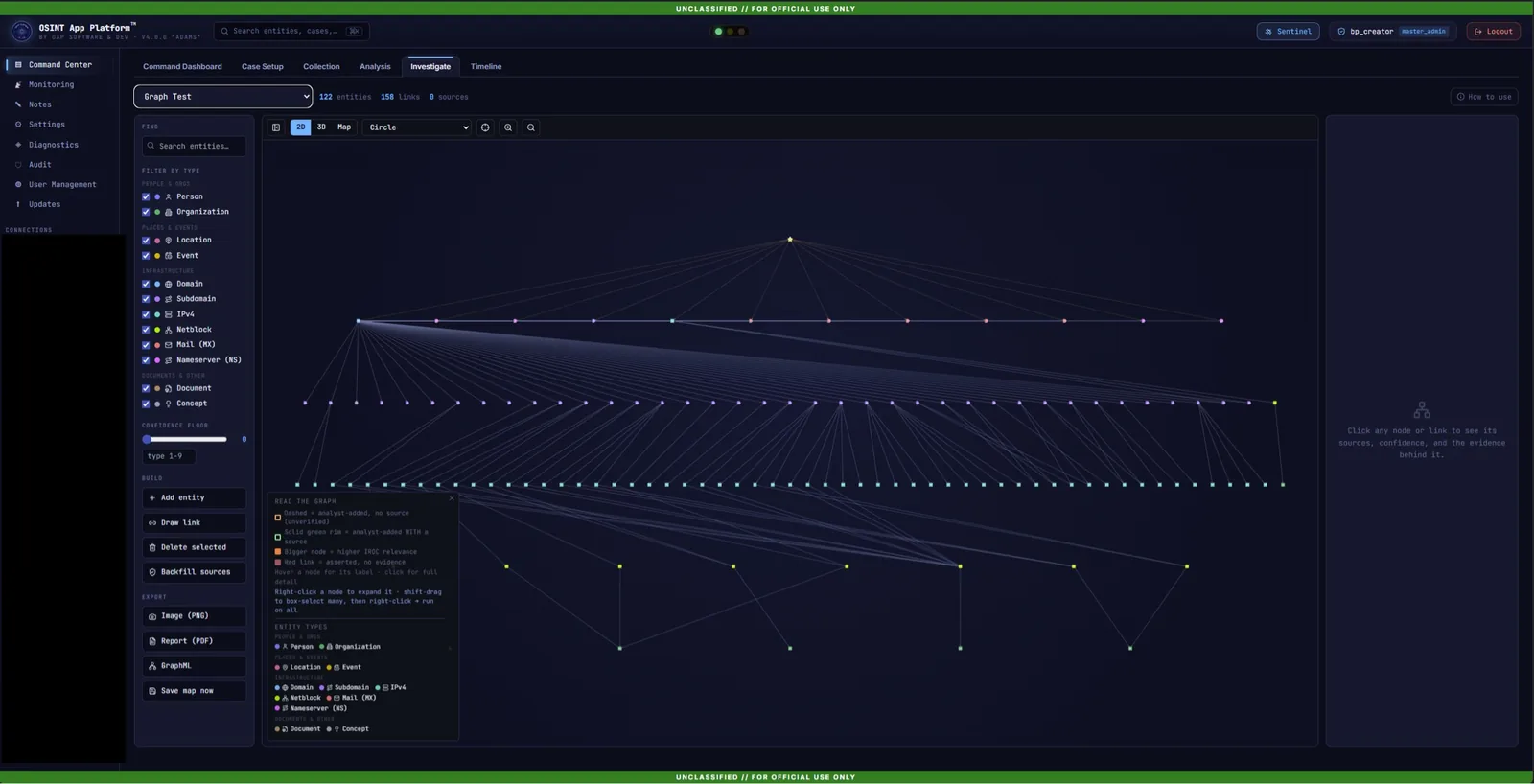The image size is (1534, 784).
Task: Open User Management in the sidebar
Action: pos(61,184)
